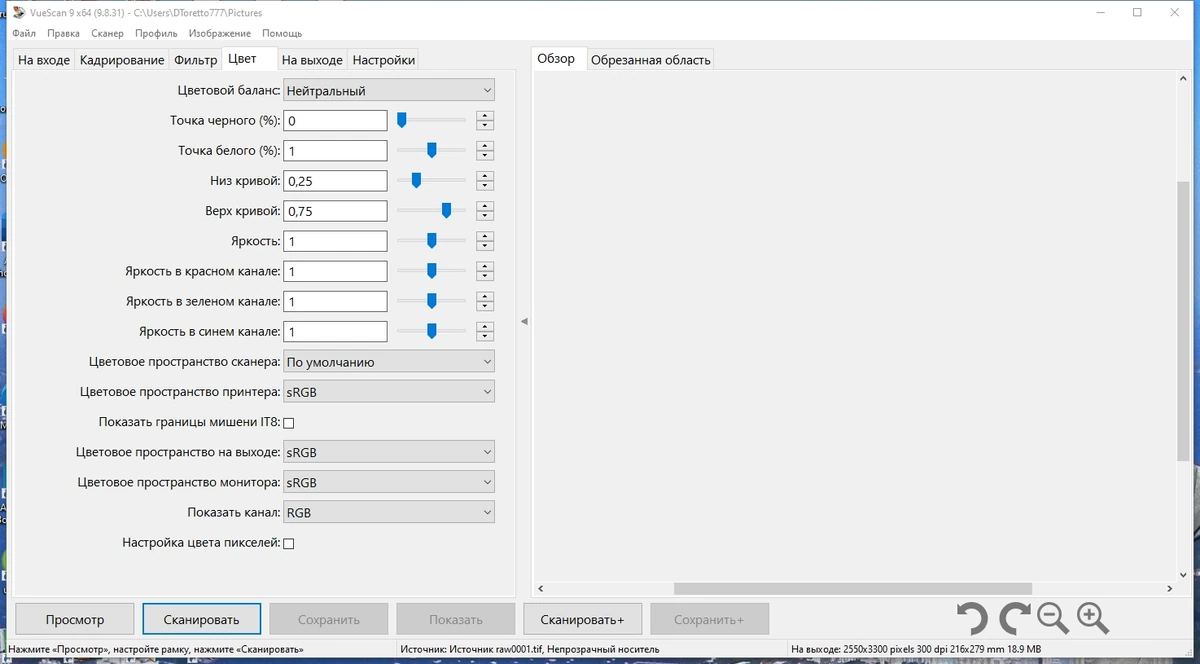Click the preview scrollbar right arrow
Screen dimensions: 1200x664
coord(1169,589)
